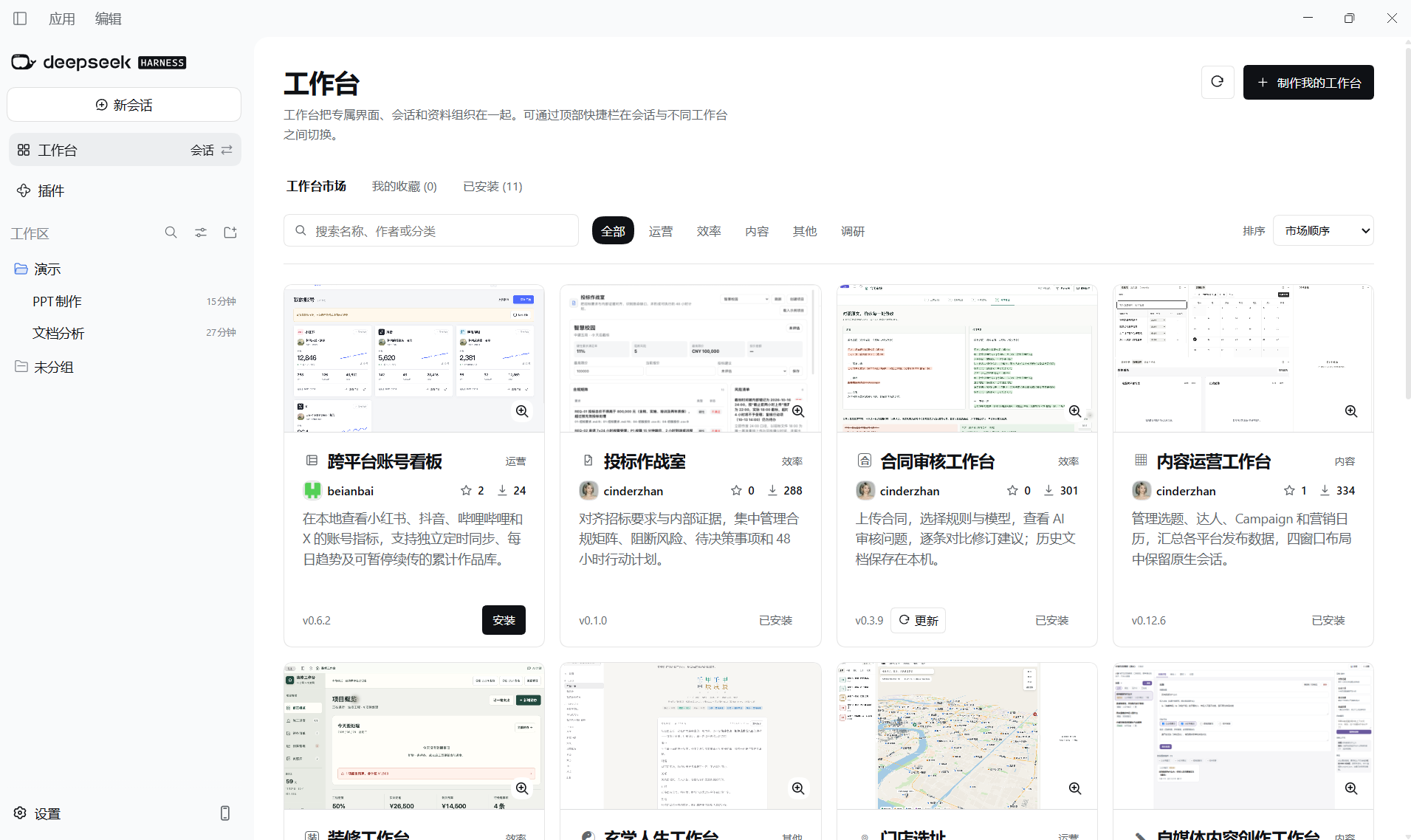Open the 市场顺序 sort dropdown
Image resolution: width=1411 pixels, height=840 pixels.
point(1323,230)
